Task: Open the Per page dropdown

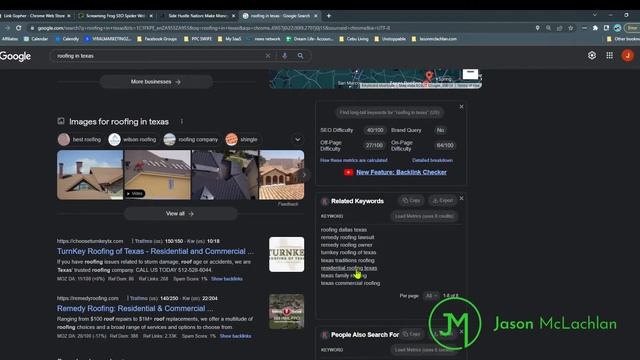Action: tap(431, 296)
